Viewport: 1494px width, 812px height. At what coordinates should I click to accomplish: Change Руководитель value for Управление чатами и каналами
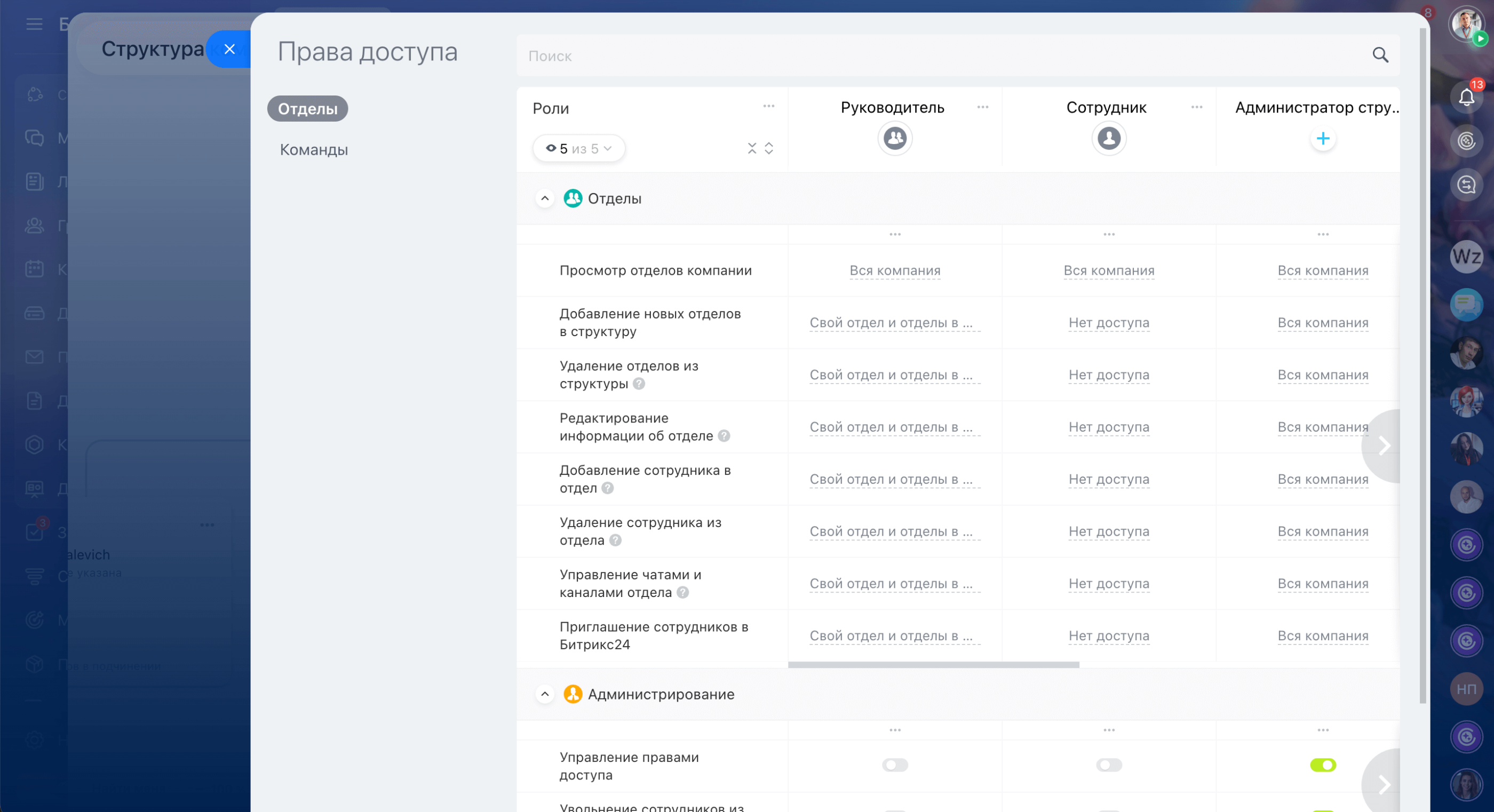pos(895,584)
